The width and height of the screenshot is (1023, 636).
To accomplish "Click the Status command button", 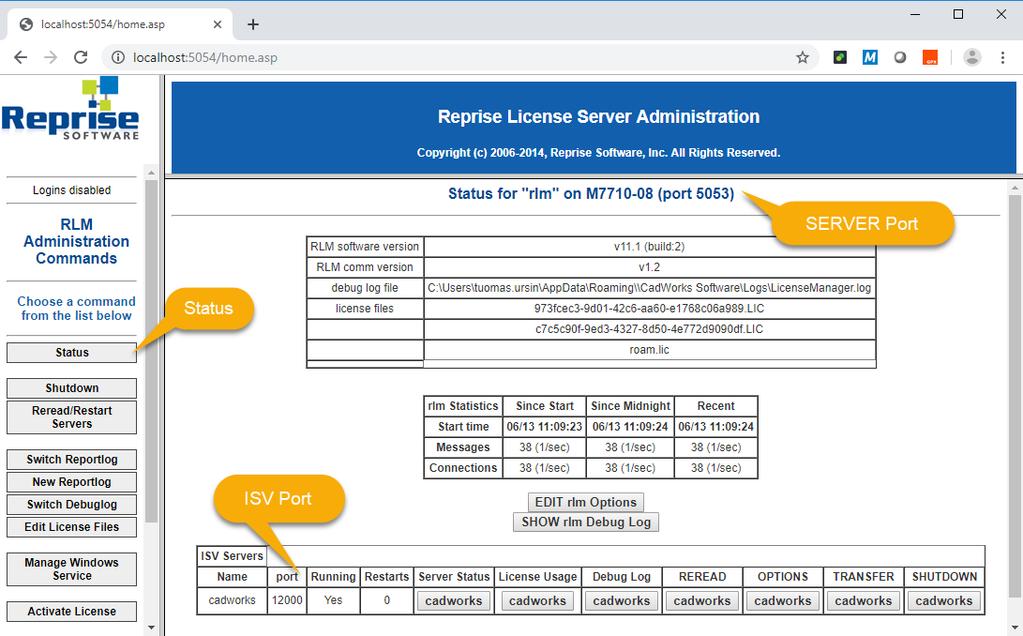I will [x=72, y=352].
